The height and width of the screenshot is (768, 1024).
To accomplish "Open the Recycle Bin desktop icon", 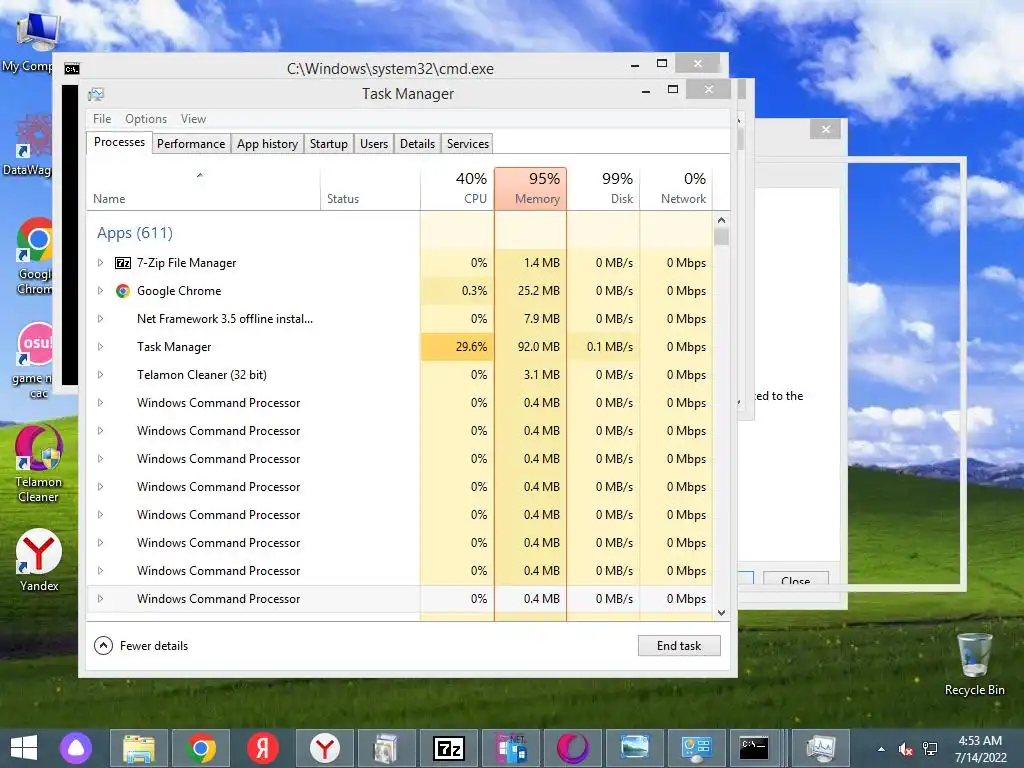I will 974,664.
